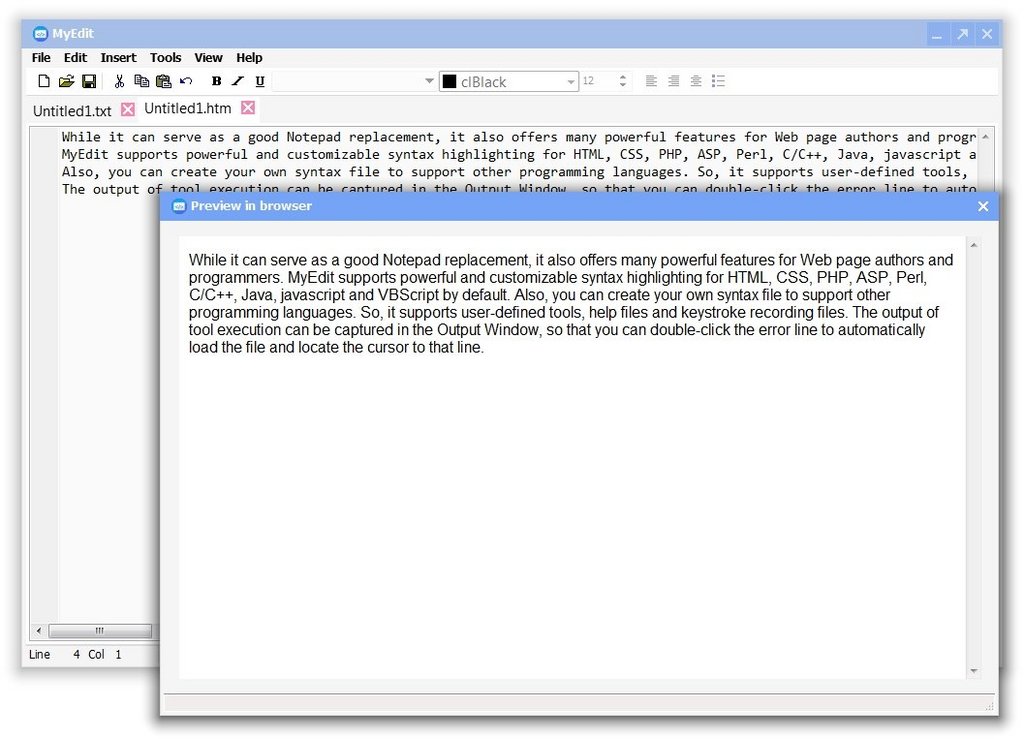Viewport: 1024px width, 739px height.
Task: Align text right
Action: click(673, 81)
